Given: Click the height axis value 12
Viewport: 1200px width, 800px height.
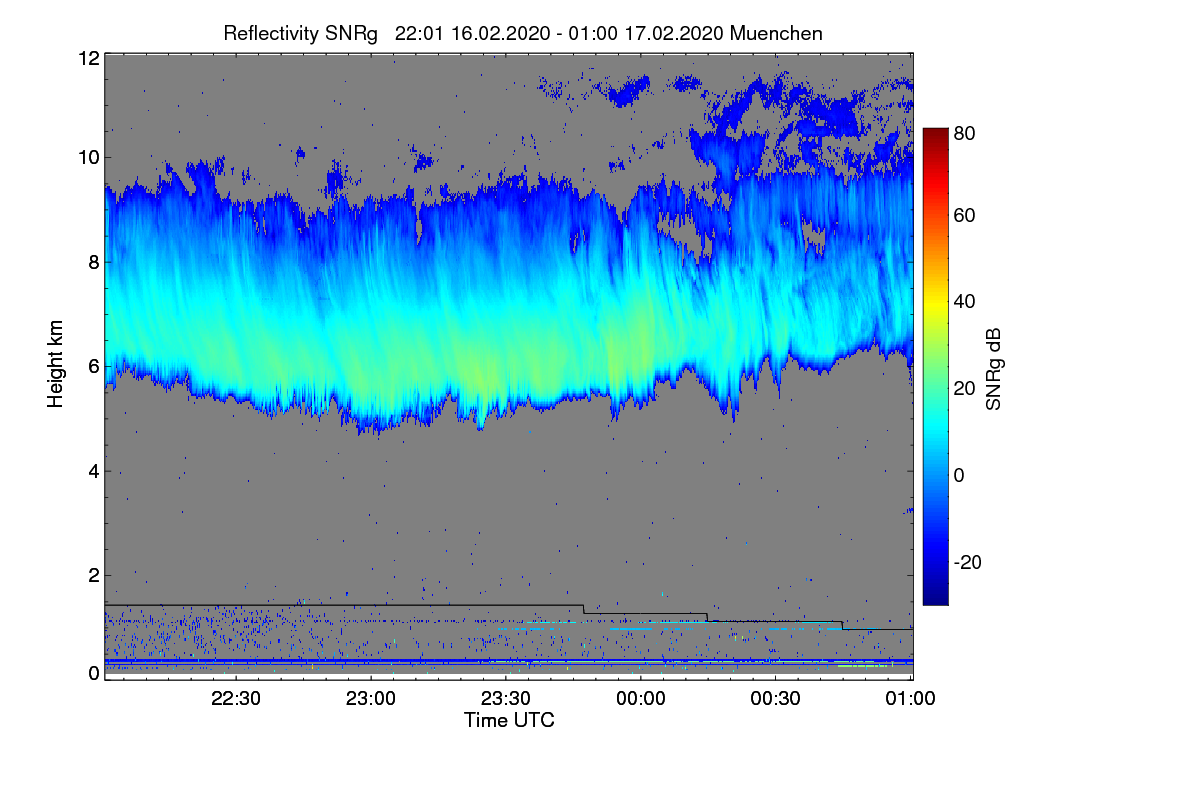Looking at the screenshot, I should tap(88, 59).
